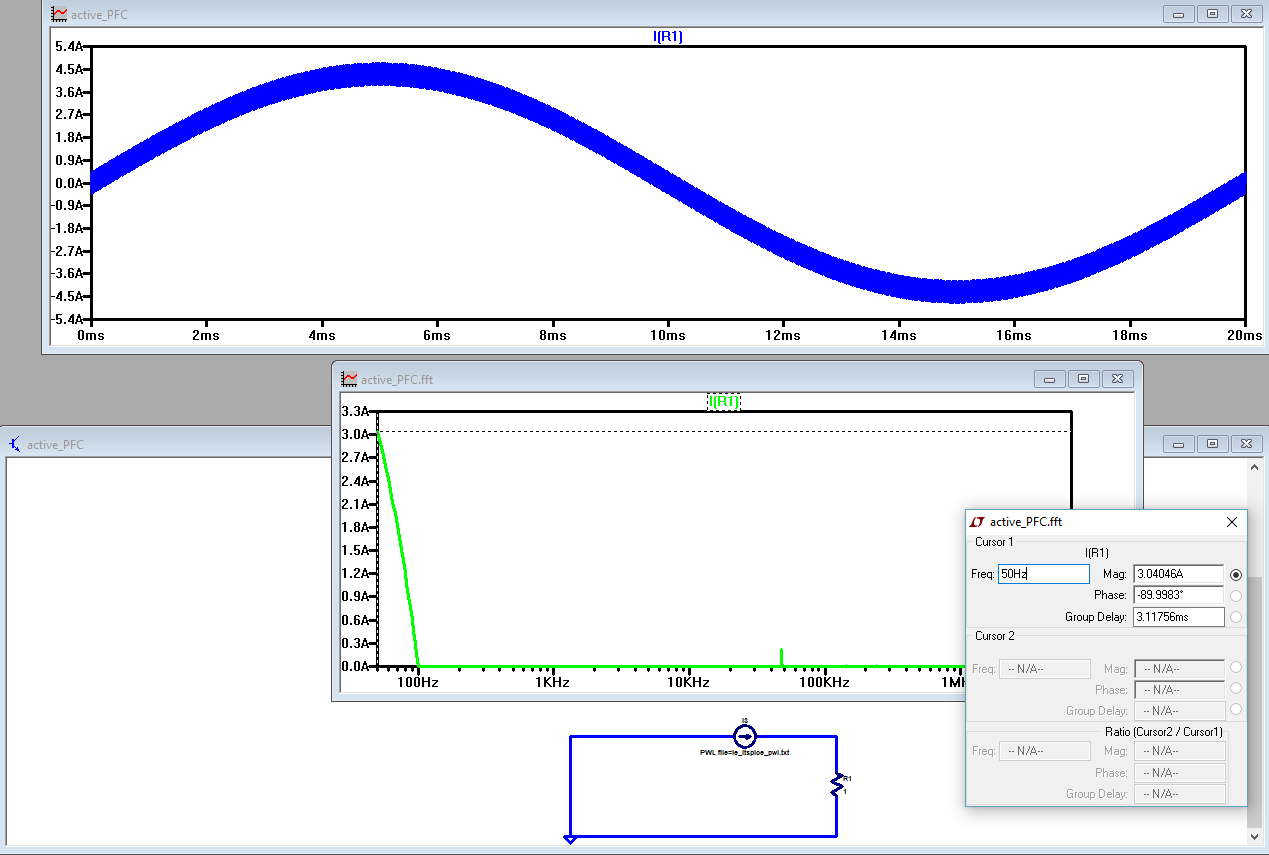Click the Cursor 1 Freq field showing 50Hz
Viewport: 1269px width, 855px height.
coord(1044,574)
